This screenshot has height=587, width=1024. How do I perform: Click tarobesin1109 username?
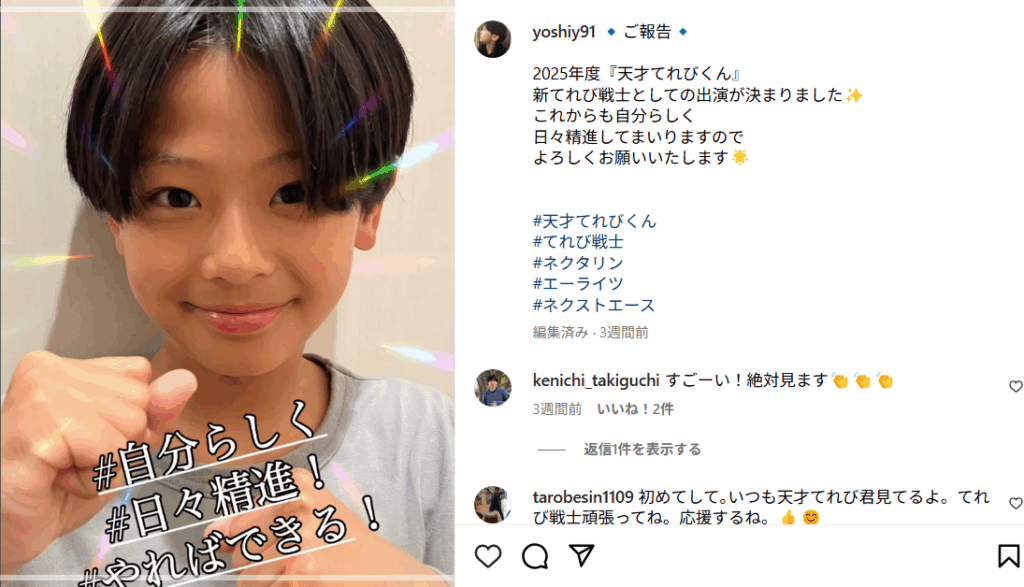[x=583, y=497]
